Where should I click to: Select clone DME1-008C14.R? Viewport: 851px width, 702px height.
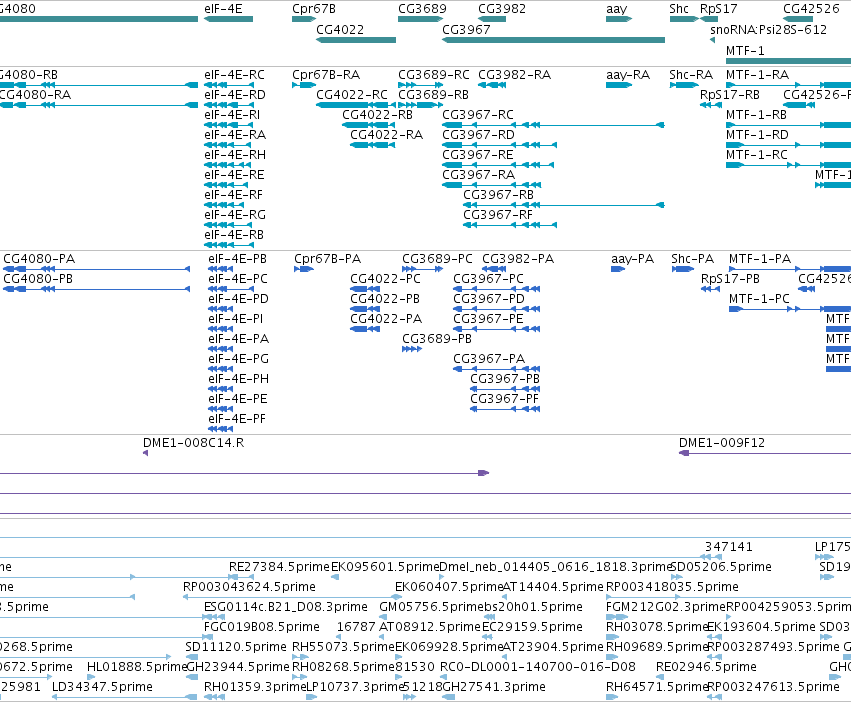pyautogui.click(x=145, y=453)
